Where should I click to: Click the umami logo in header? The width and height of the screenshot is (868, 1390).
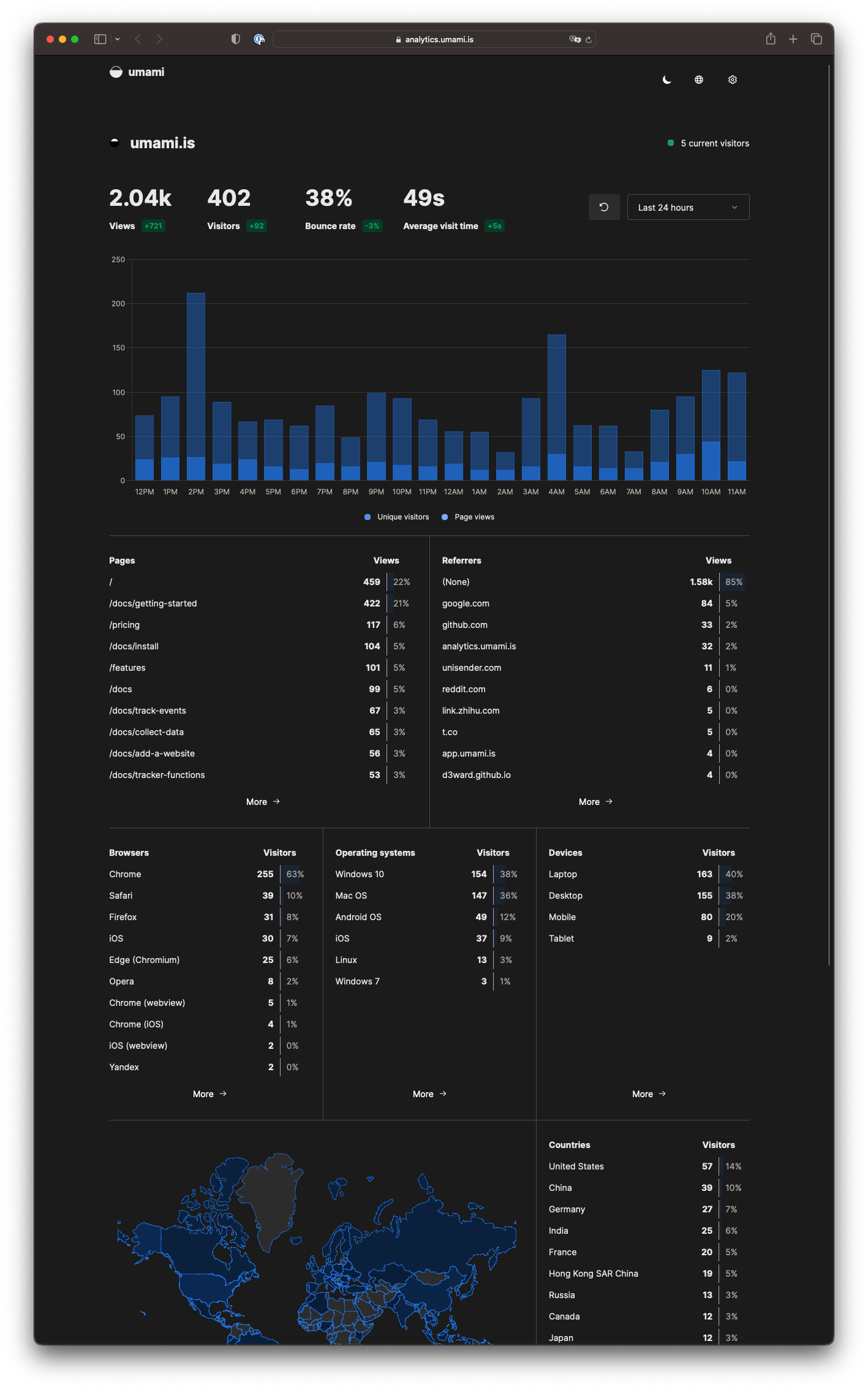click(137, 72)
